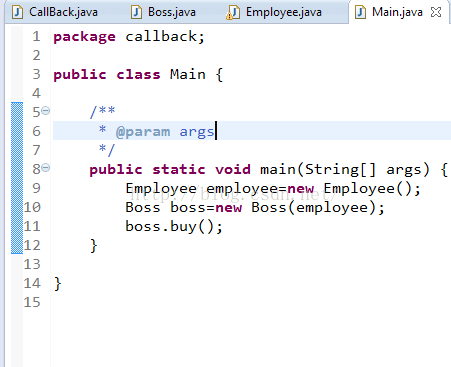451x367 pixels.
Task: Click 'Employee();' constructor call on line 9
Action: [372, 189]
